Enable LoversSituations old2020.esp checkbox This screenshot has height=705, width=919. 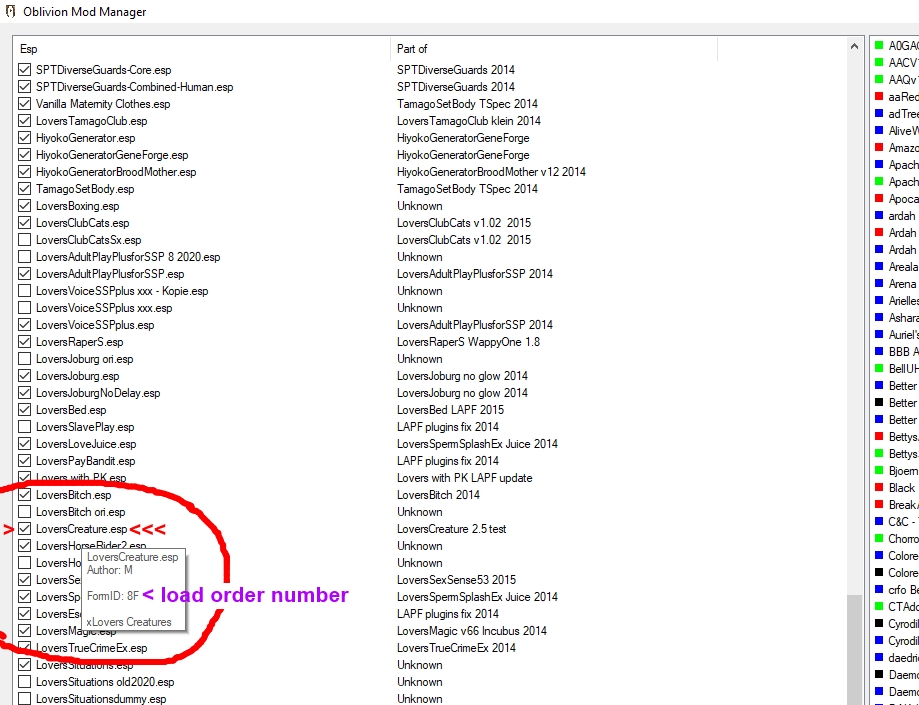pyautogui.click(x=25, y=682)
